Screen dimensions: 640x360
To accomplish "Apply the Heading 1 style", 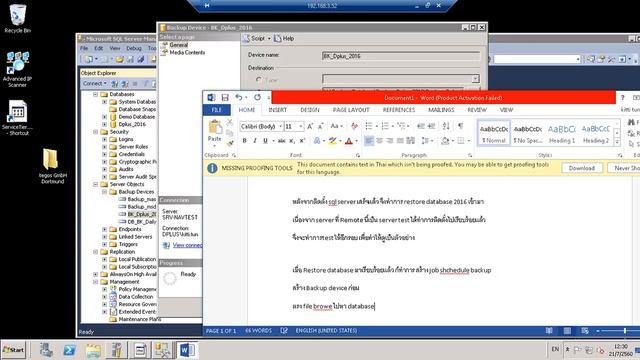I will pyautogui.click(x=562, y=133).
